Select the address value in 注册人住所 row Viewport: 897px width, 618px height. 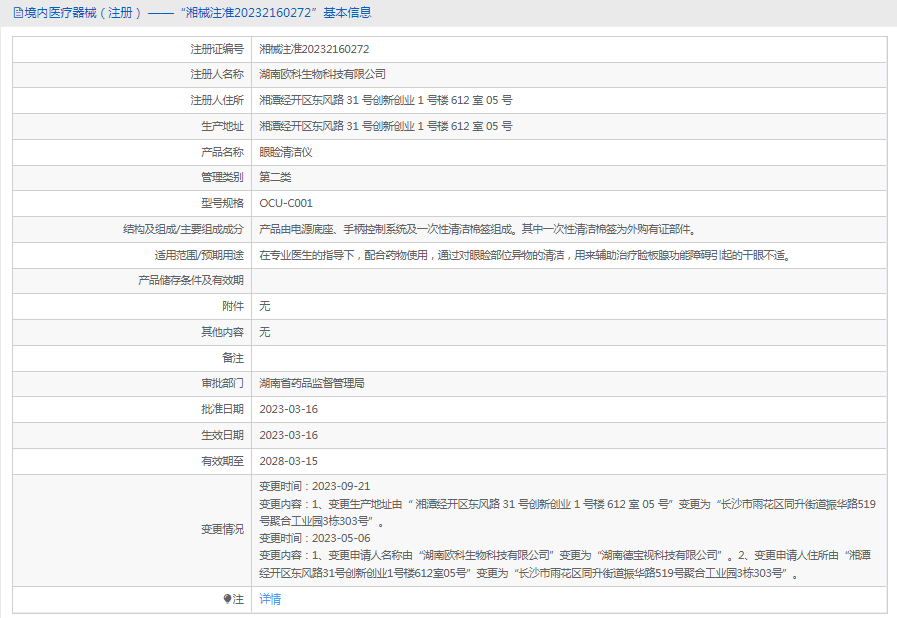coord(386,100)
